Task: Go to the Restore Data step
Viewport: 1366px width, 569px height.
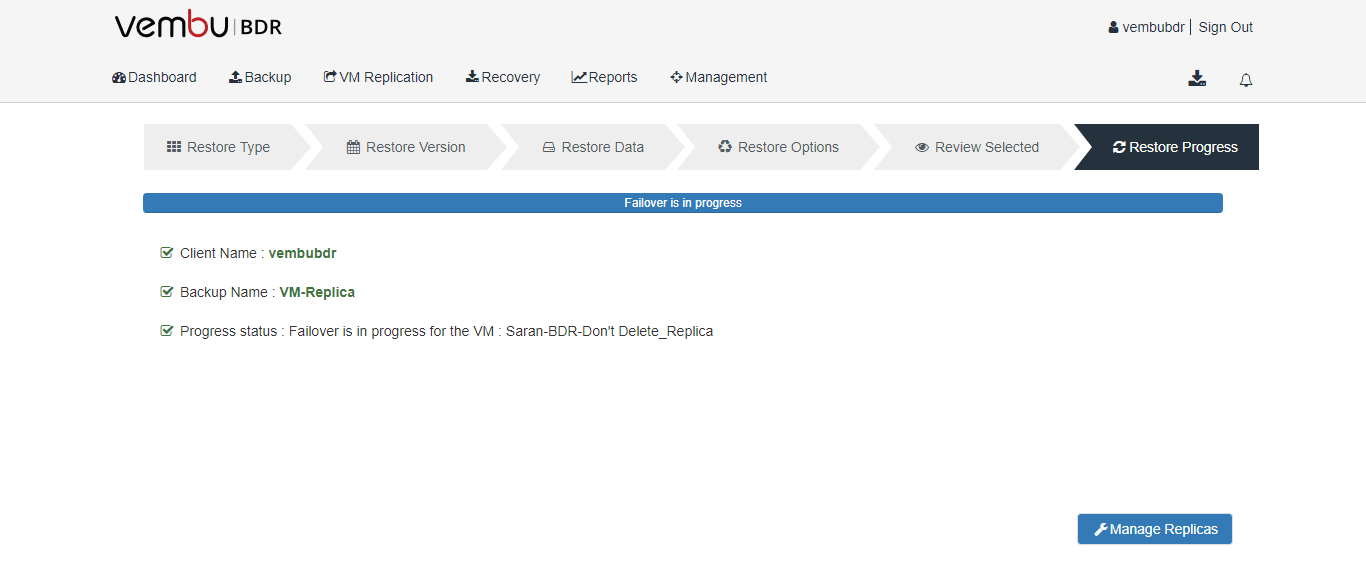Action: coord(593,147)
